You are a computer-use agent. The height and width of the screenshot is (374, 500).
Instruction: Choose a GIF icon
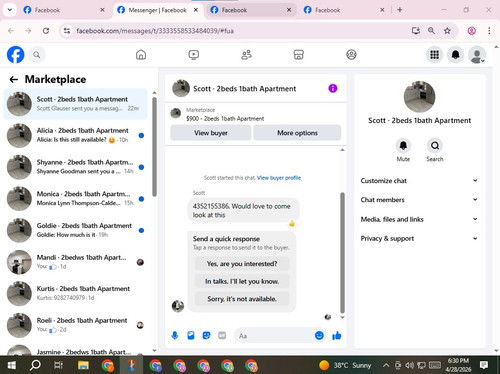click(222, 335)
